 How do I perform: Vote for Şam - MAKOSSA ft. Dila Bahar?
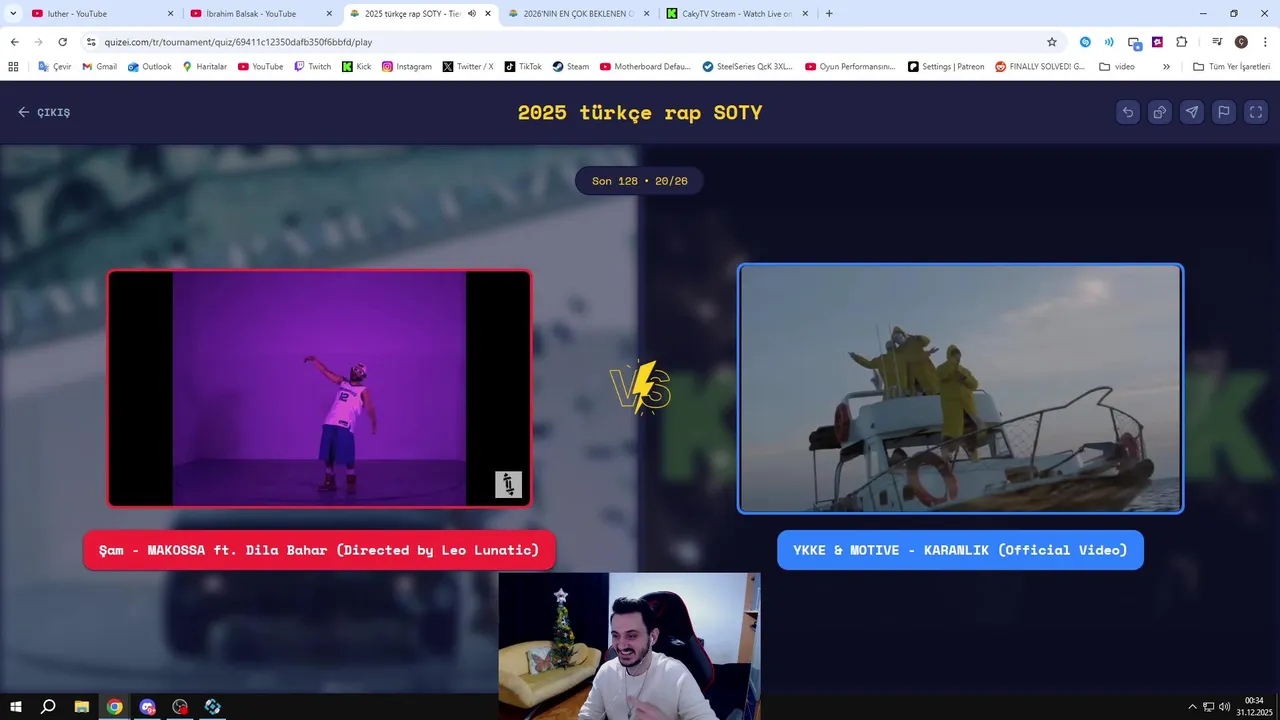click(x=319, y=550)
